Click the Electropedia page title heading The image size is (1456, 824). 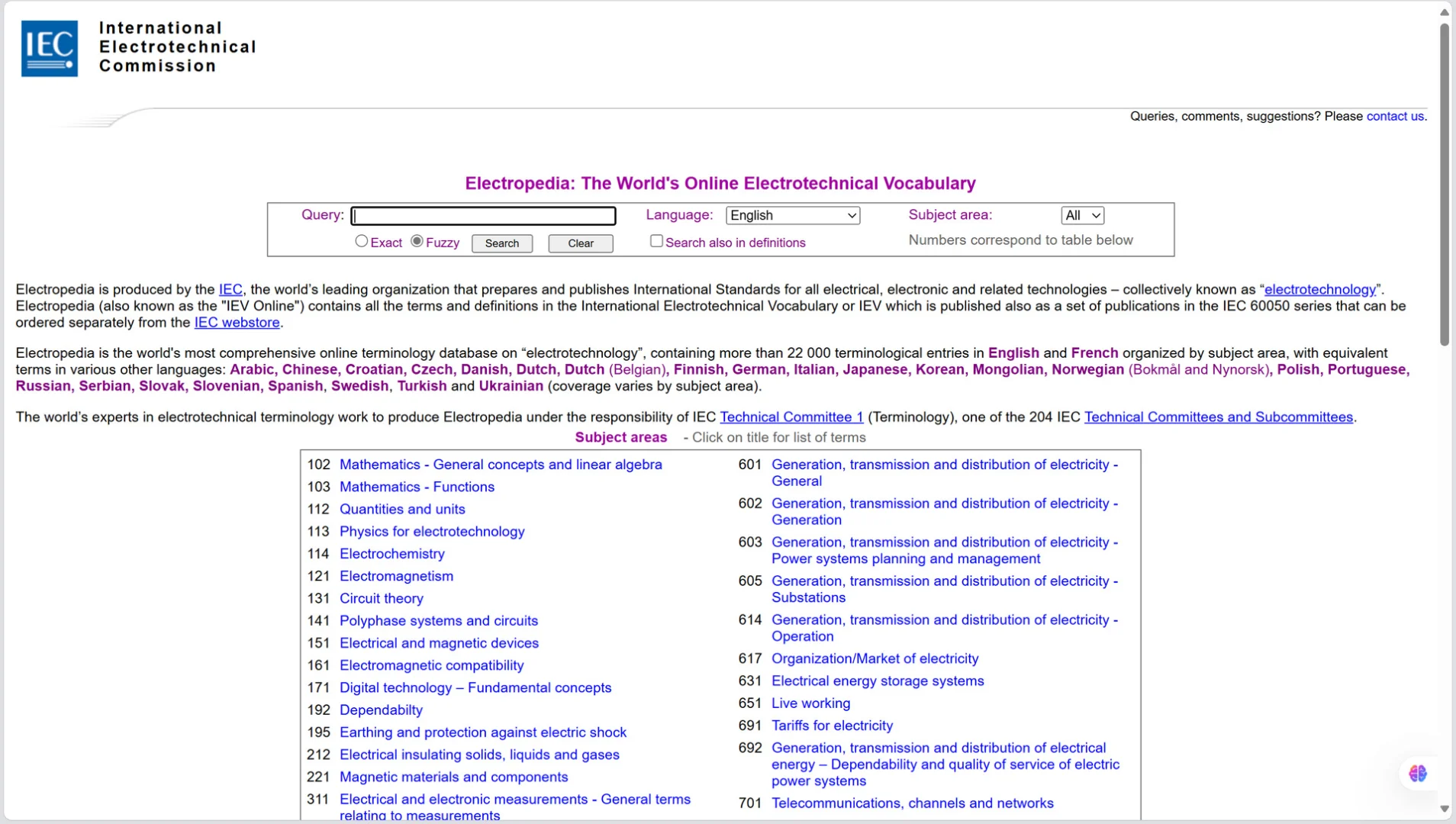[x=720, y=184]
